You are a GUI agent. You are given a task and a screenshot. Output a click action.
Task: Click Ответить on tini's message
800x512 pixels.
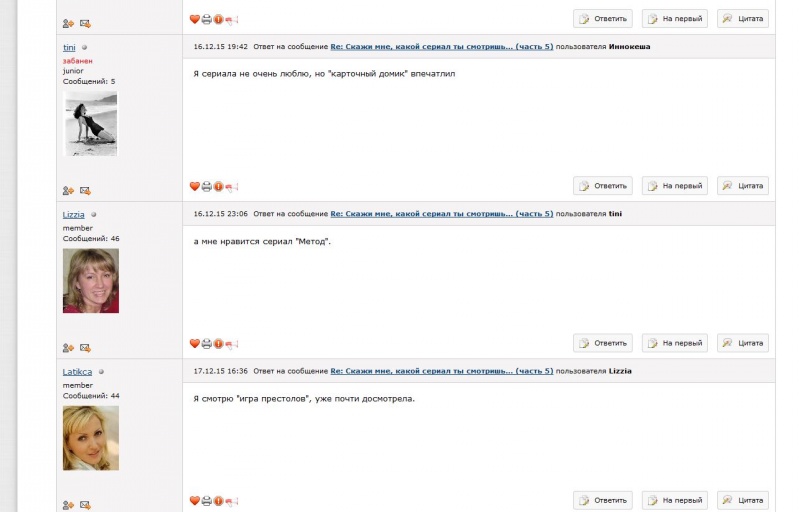(x=603, y=186)
